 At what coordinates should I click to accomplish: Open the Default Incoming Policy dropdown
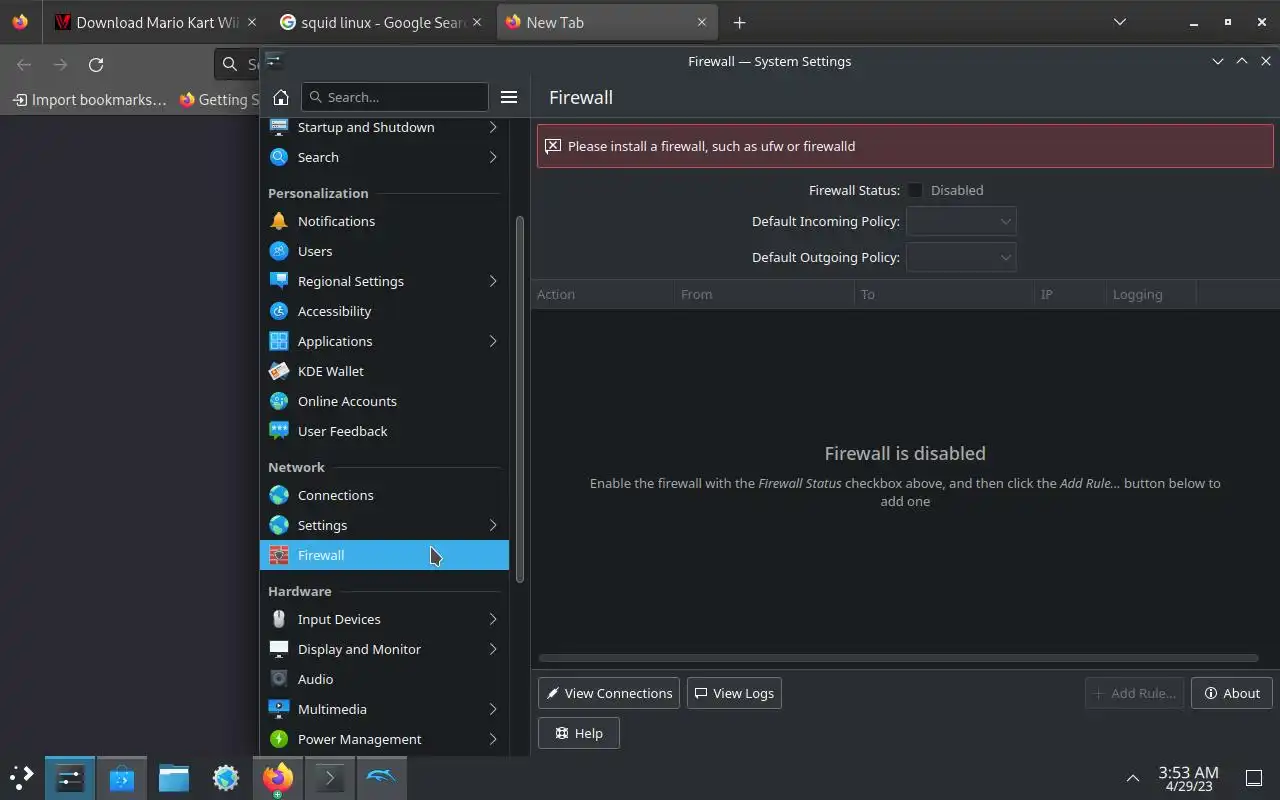point(961,221)
